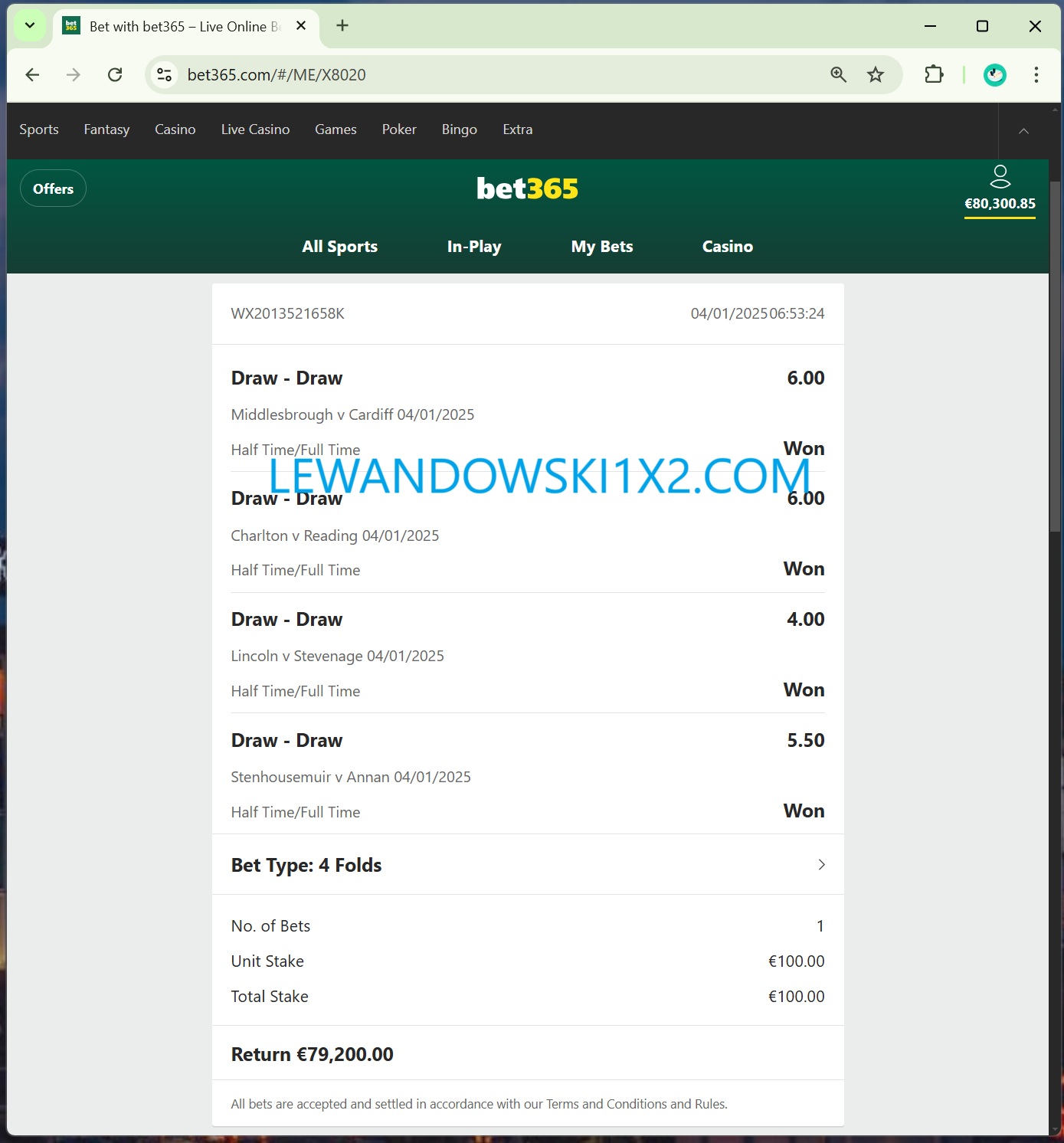The width and height of the screenshot is (1064, 1143).
Task: Collapse the top product bar chevron
Action: point(1023,131)
